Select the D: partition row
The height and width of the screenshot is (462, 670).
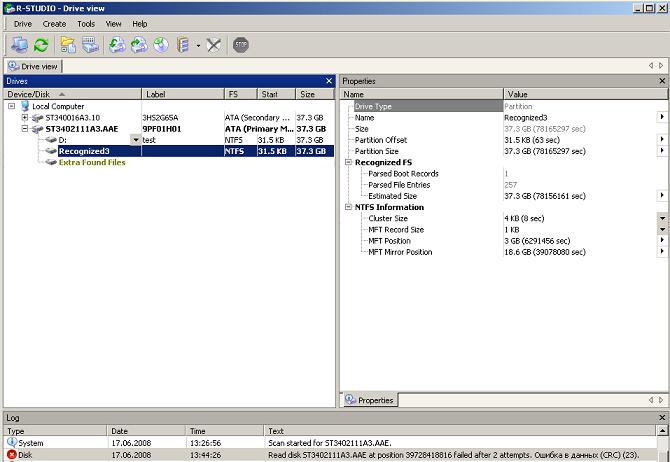click(62, 140)
